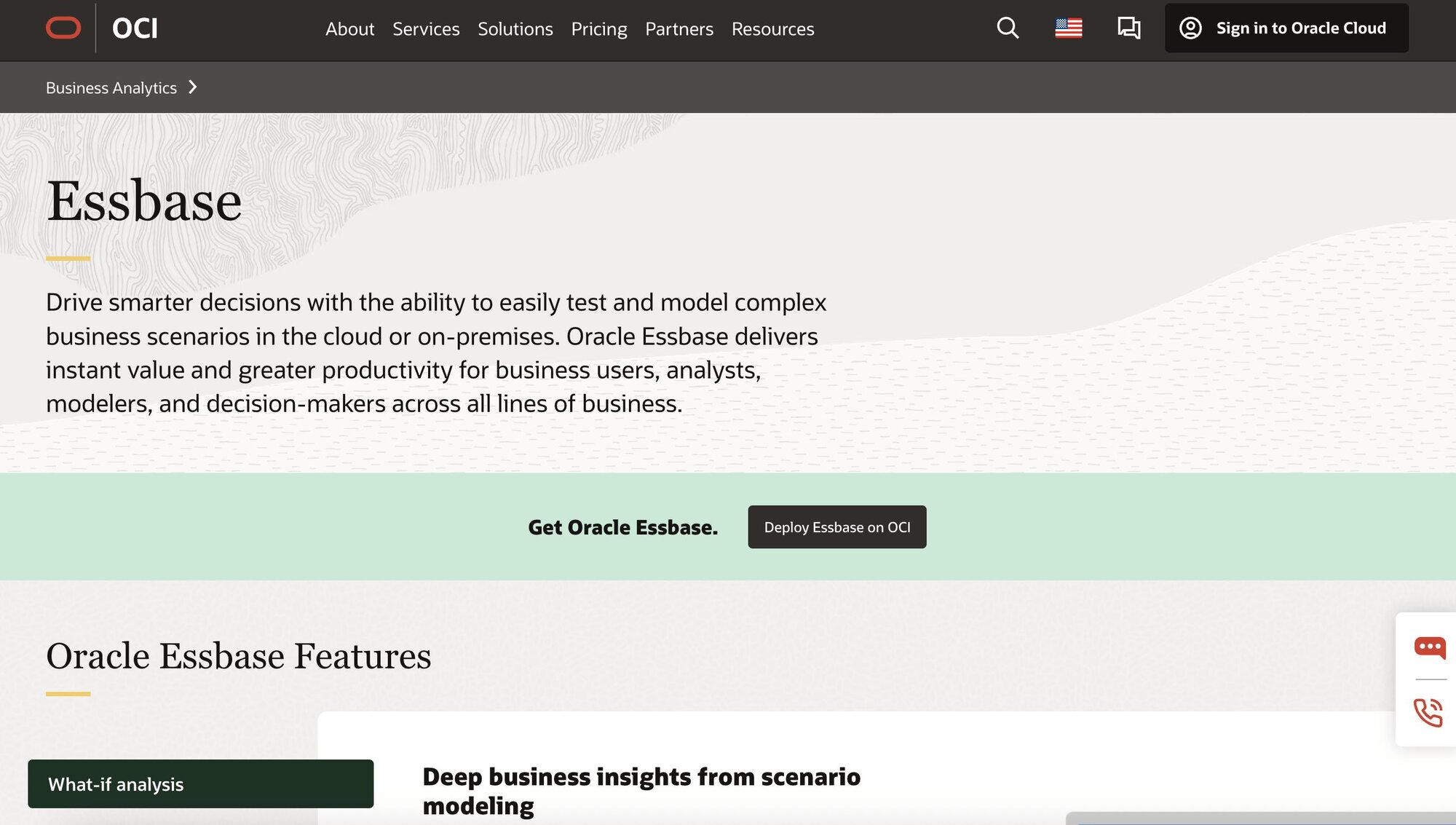
Task: Click Deploy Essbase on OCI button
Action: click(x=837, y=526)
